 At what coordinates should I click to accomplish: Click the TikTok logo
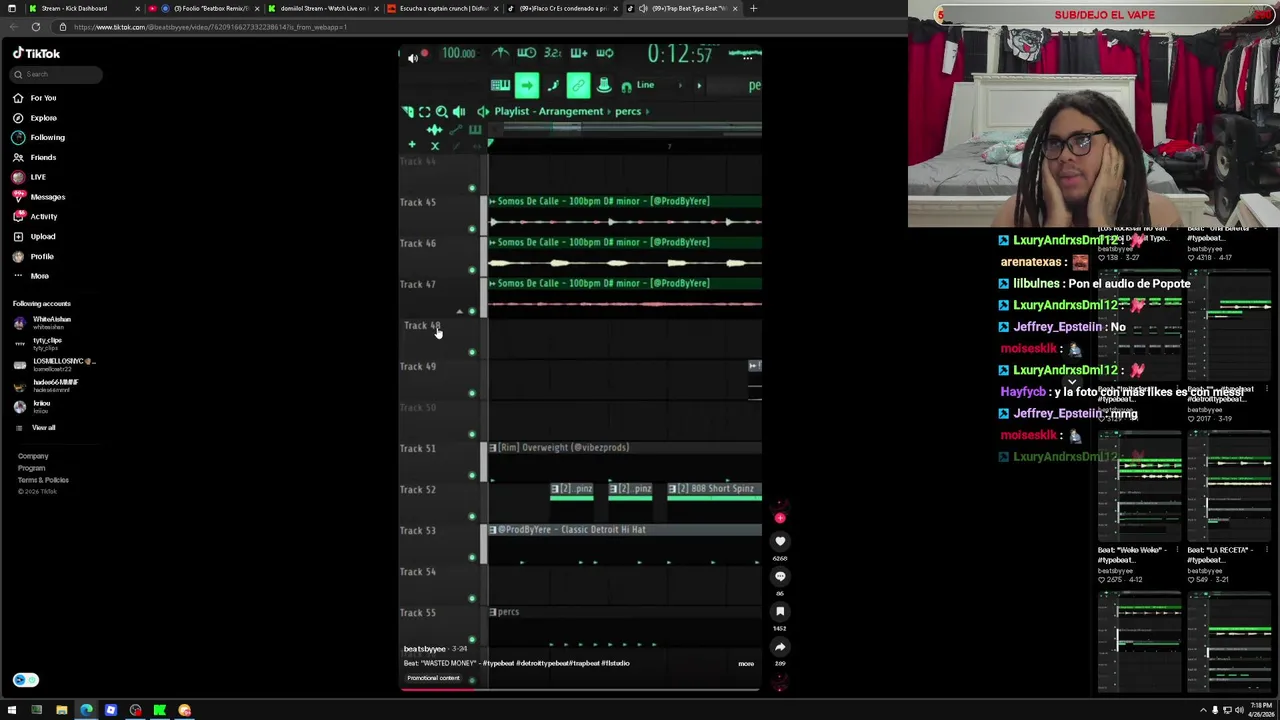36,53
